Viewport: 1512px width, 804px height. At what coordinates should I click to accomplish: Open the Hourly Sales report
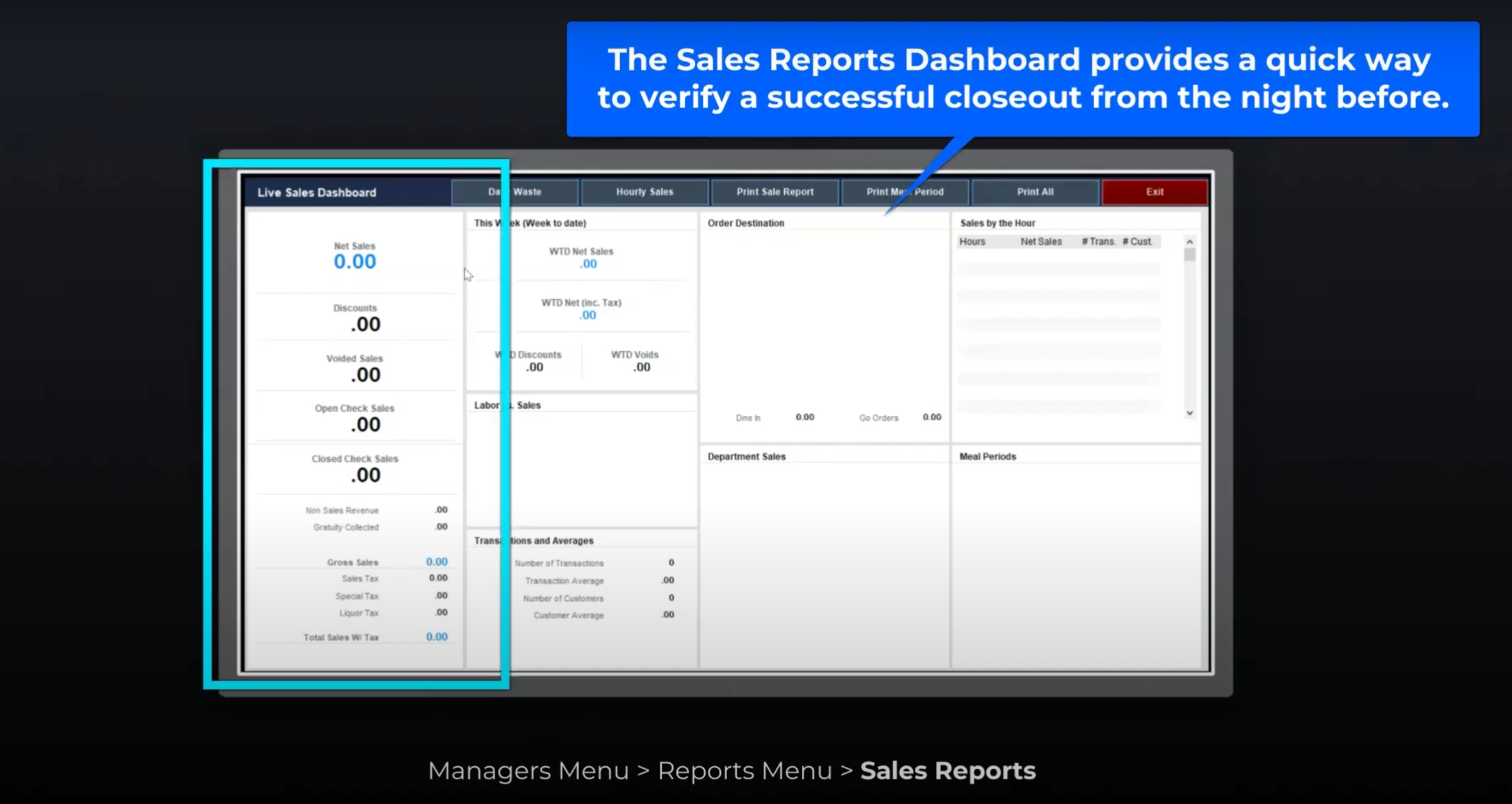644,192
